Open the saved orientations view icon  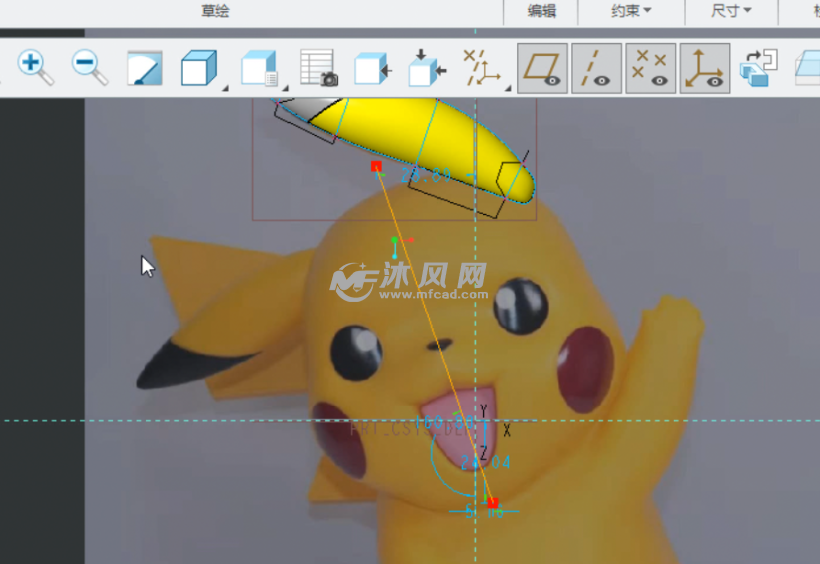coord(259,67)
